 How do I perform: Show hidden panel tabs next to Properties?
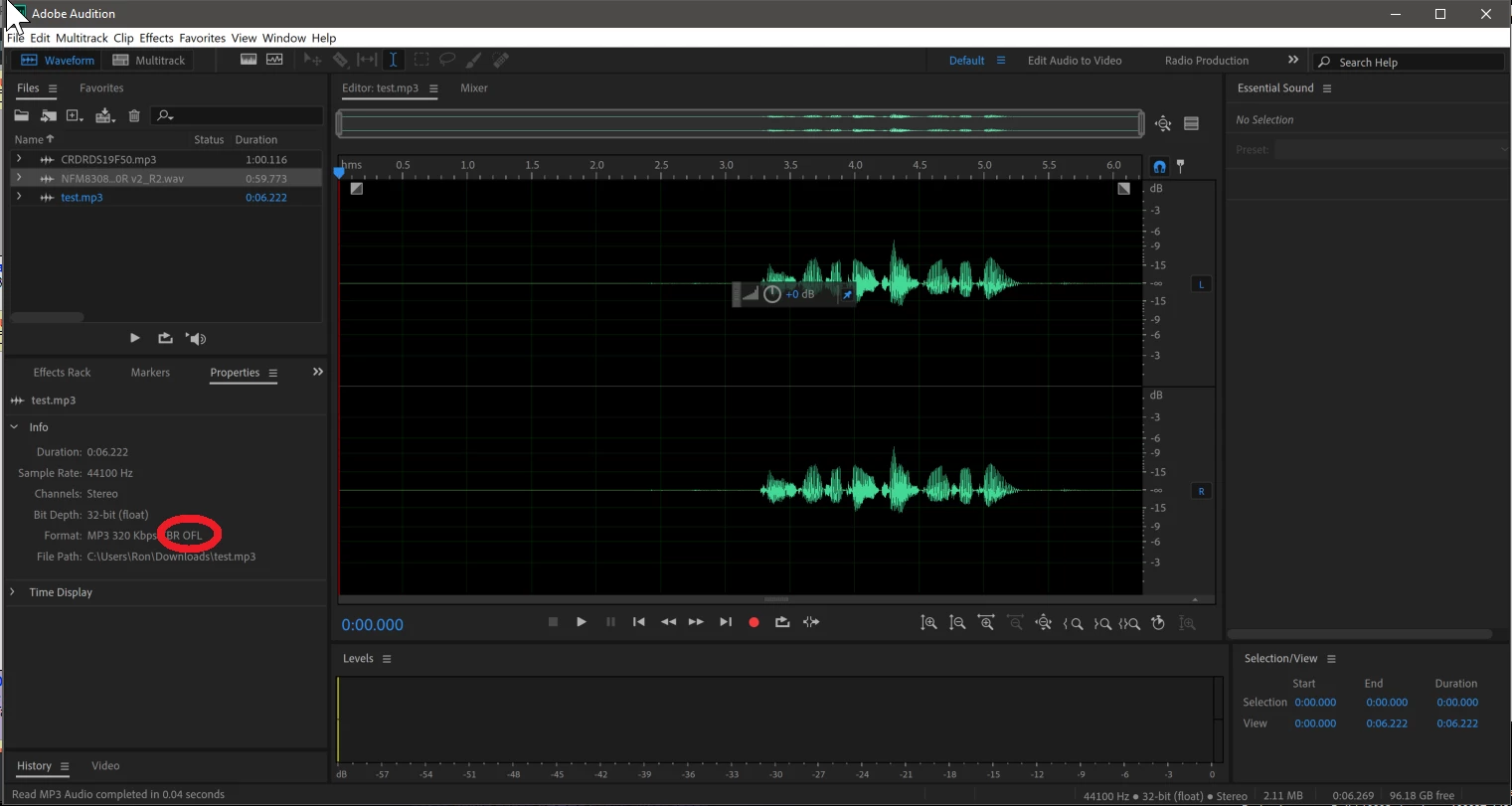pos(318,372)
